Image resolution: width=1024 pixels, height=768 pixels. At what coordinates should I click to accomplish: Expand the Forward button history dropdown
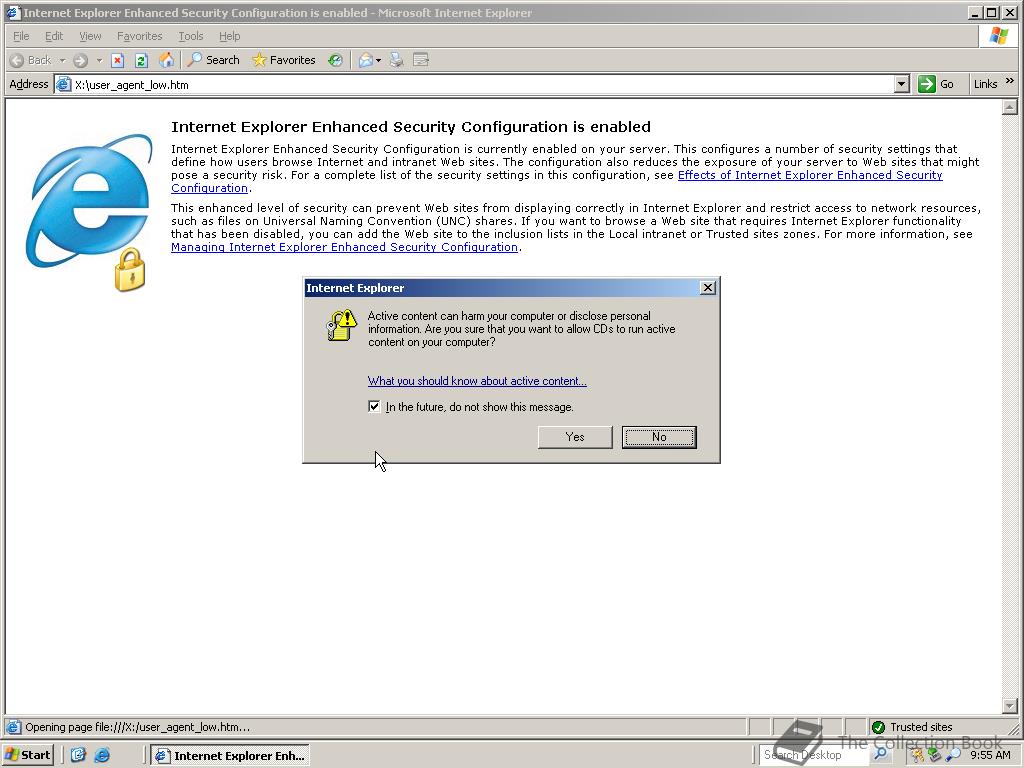pyautogui.click(x=99, y=61)
